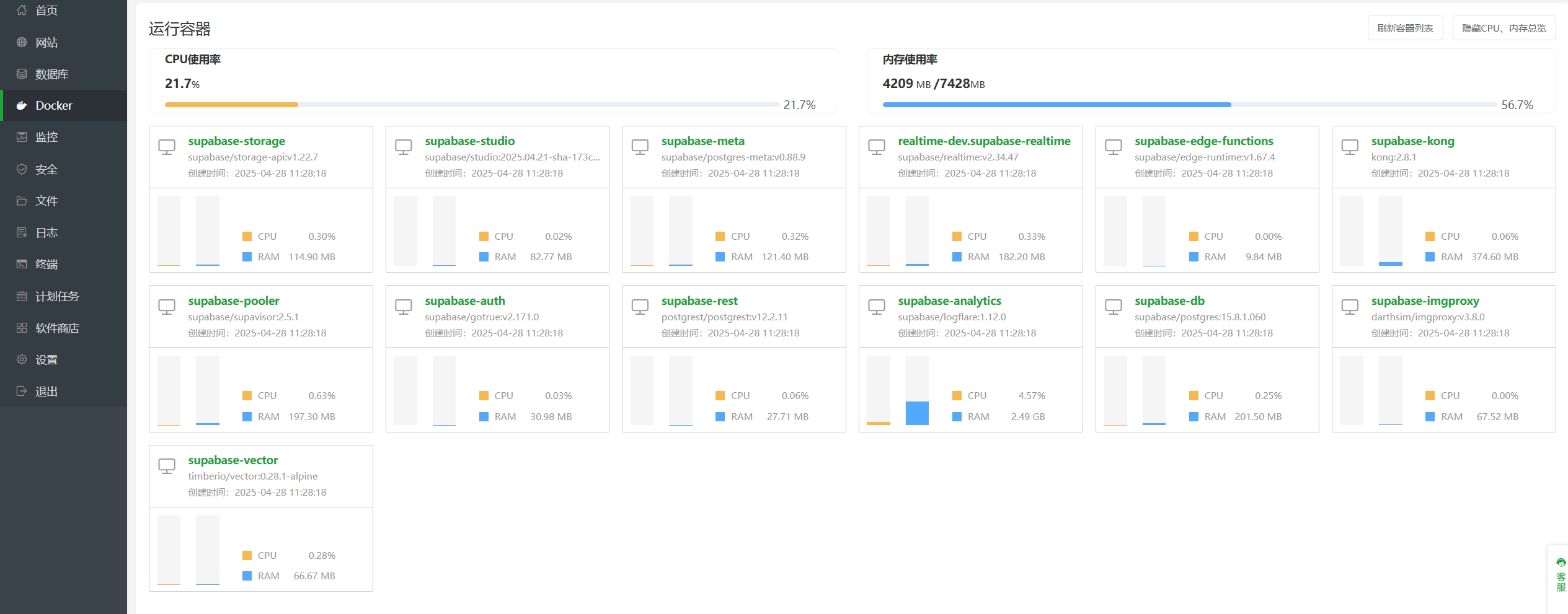Click RAM value 374.60 MB
Image resolution: width=1568 pixels, height=614 pixels.
1494,257
